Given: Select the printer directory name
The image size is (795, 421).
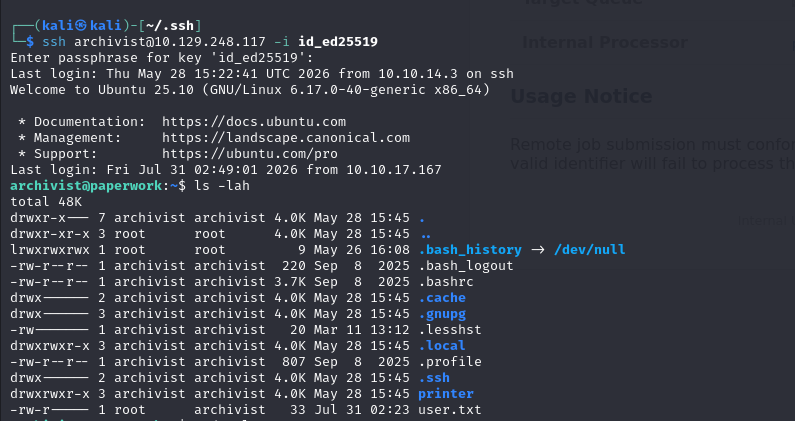Looking at the screenshot, I should click(x=446, y=394).
